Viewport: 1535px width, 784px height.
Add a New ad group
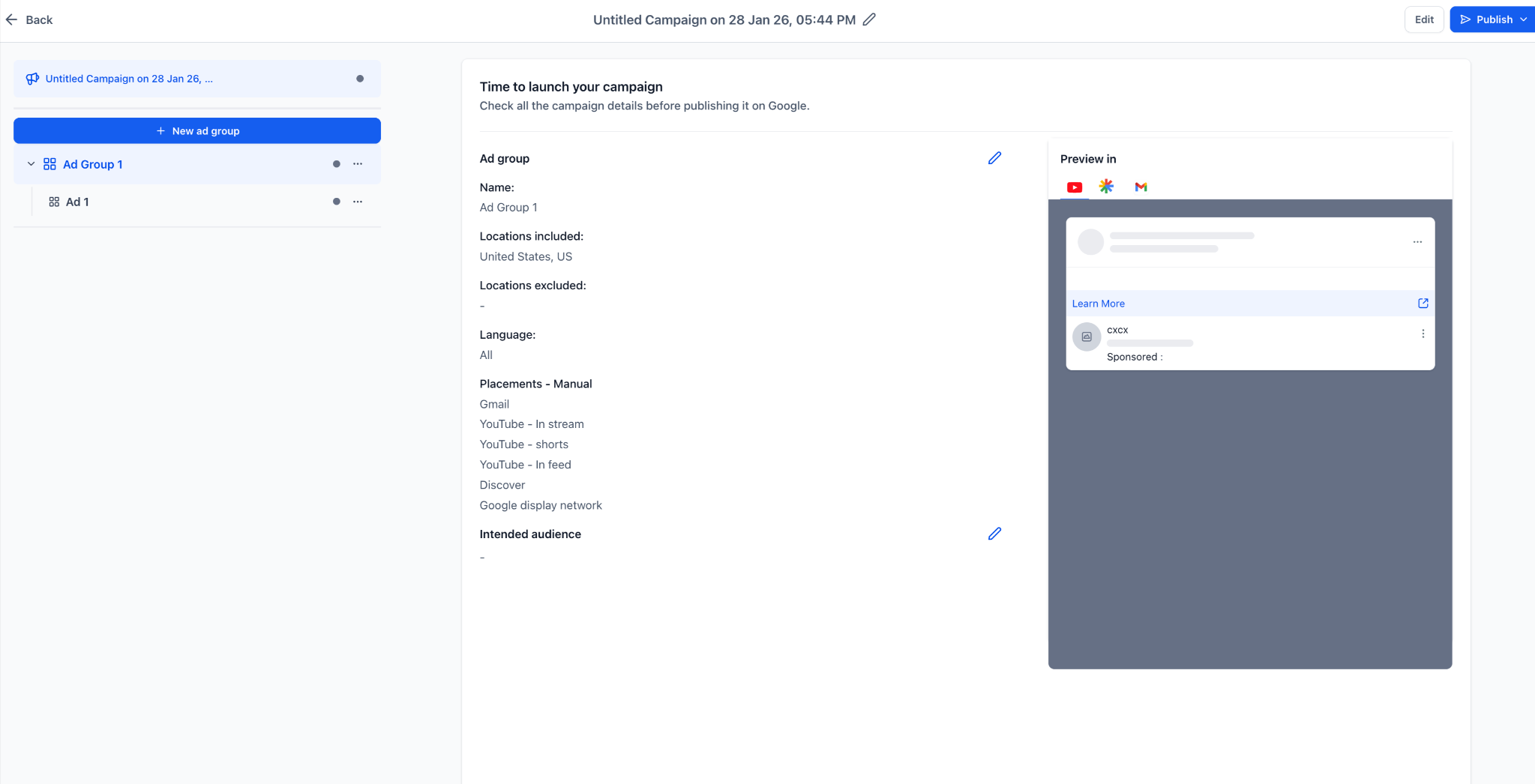tap(197, 130)
